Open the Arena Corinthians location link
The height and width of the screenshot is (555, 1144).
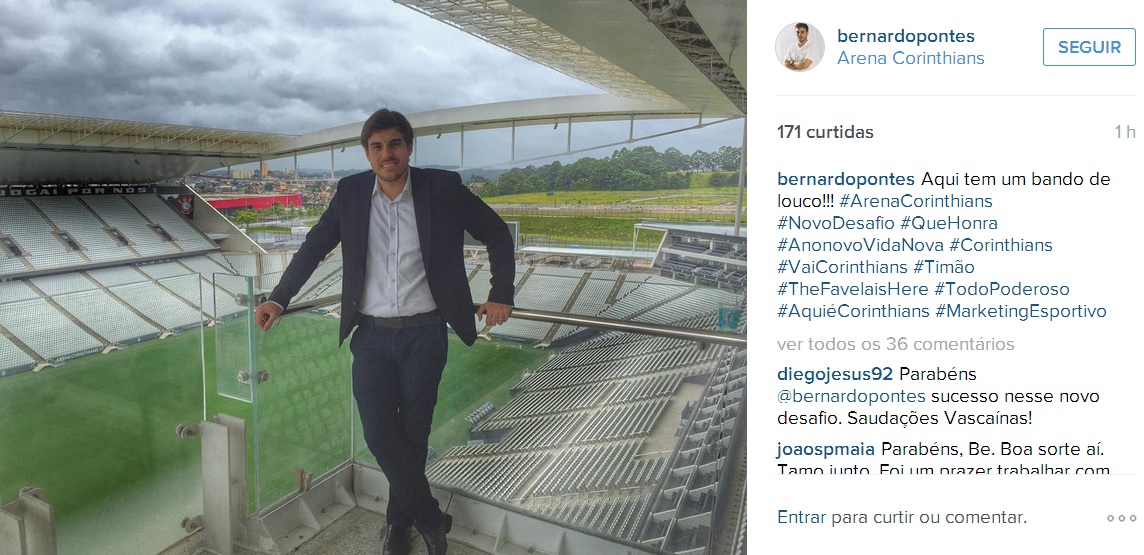911,58
